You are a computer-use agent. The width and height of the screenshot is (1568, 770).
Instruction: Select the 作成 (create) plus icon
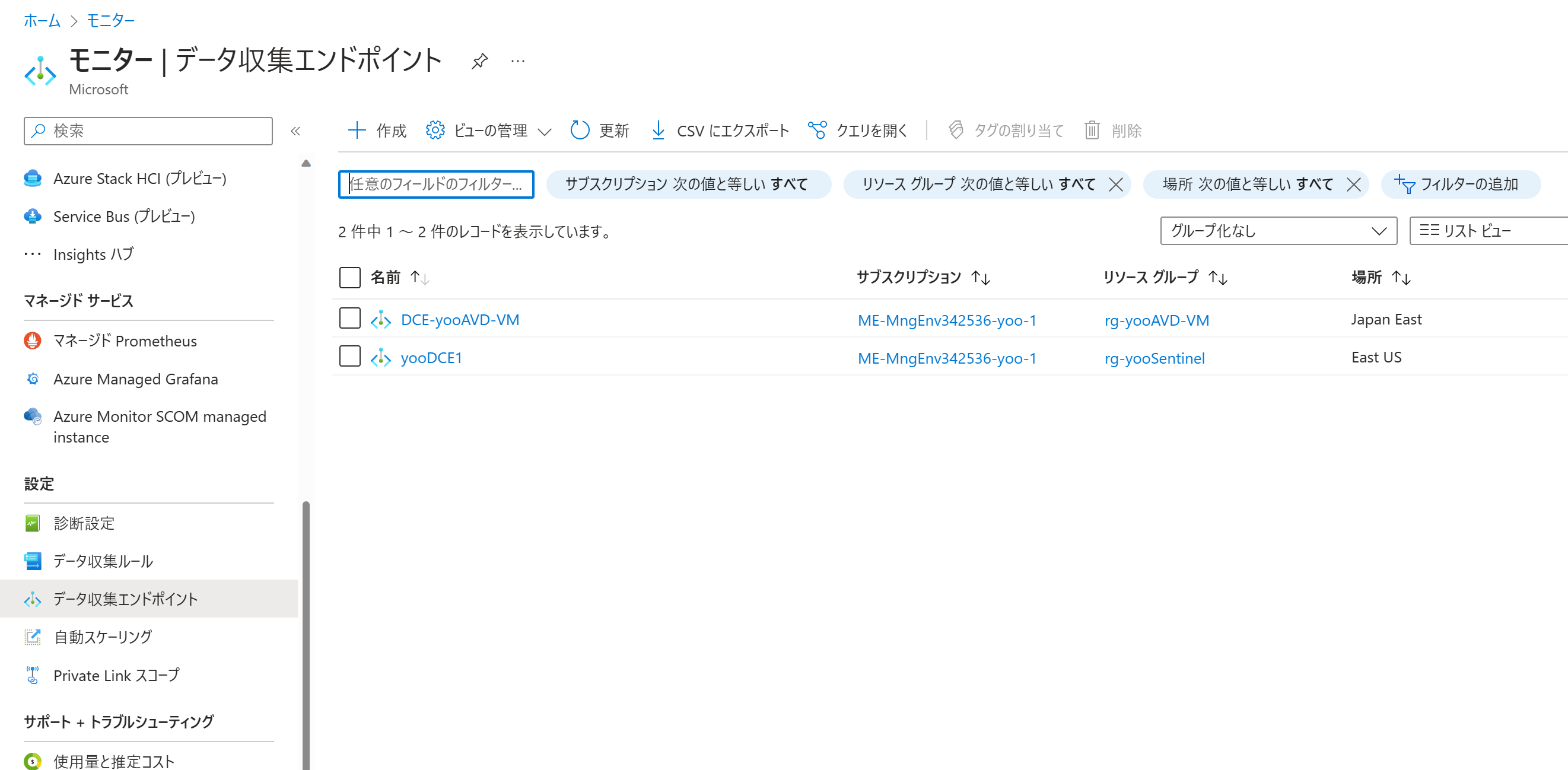tap(358, 130)
